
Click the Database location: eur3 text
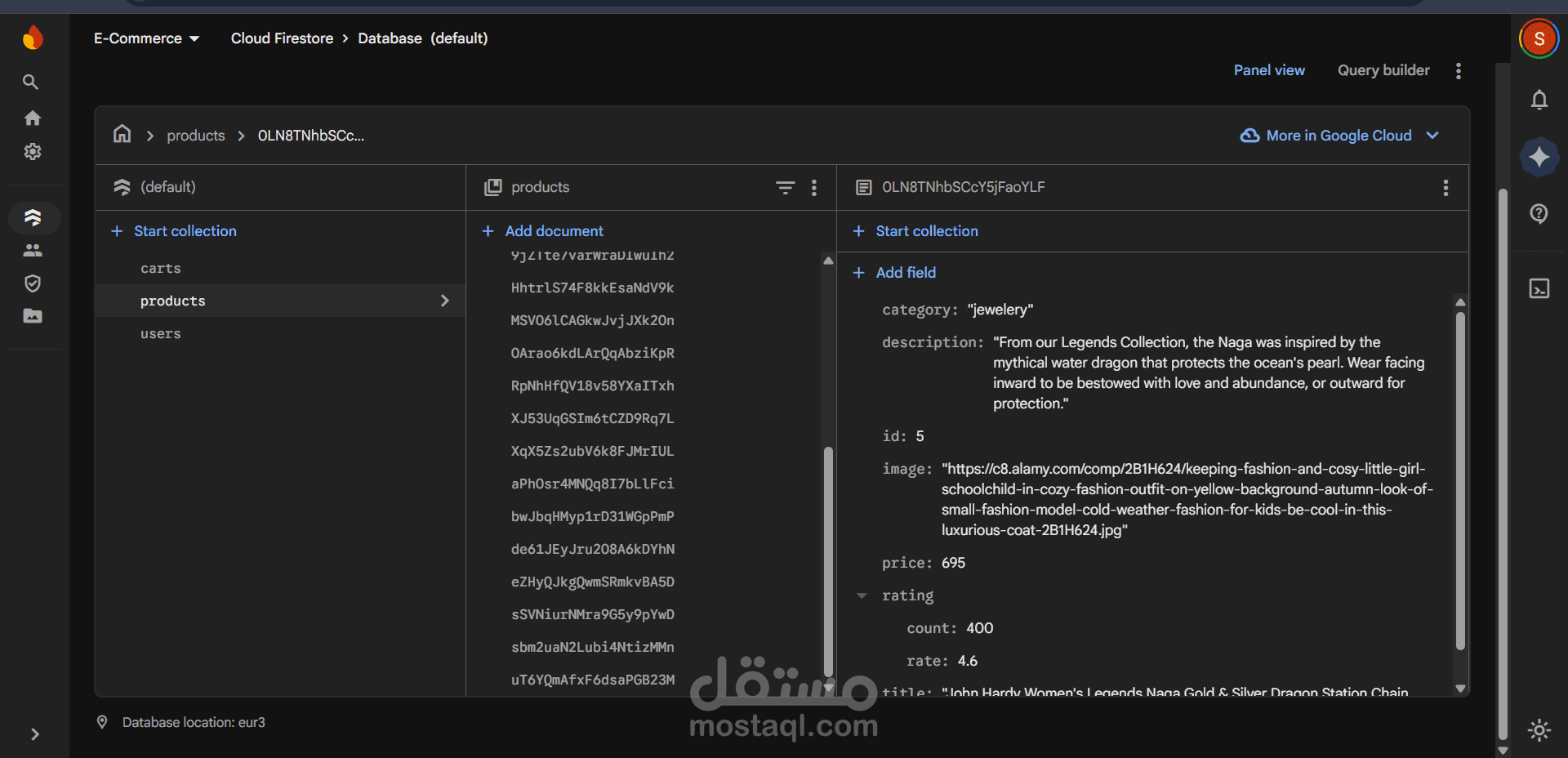tap(194, 722)
